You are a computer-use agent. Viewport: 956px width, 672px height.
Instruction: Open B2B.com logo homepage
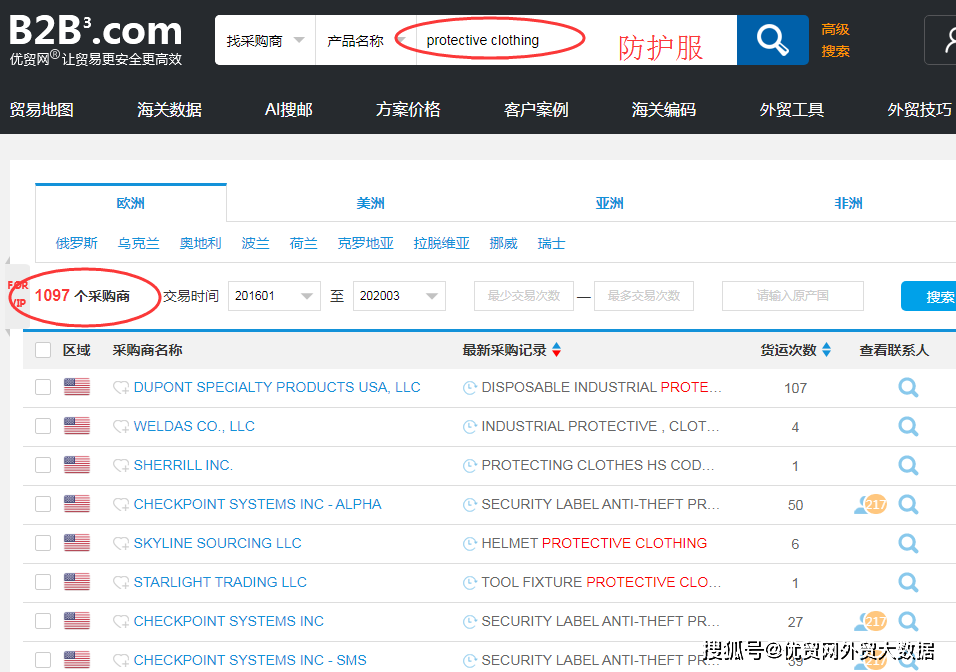(96, 40)
